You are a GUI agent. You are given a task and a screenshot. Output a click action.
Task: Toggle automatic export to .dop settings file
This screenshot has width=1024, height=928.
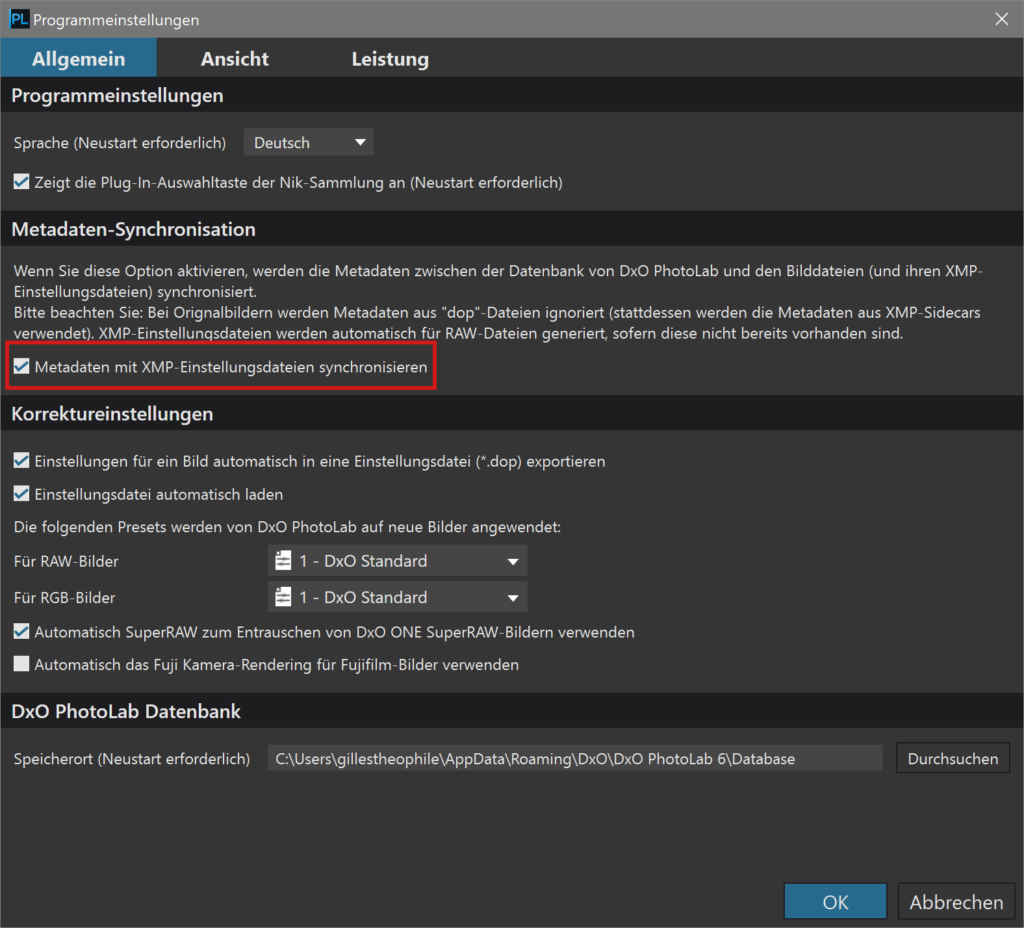coord(22,460)
